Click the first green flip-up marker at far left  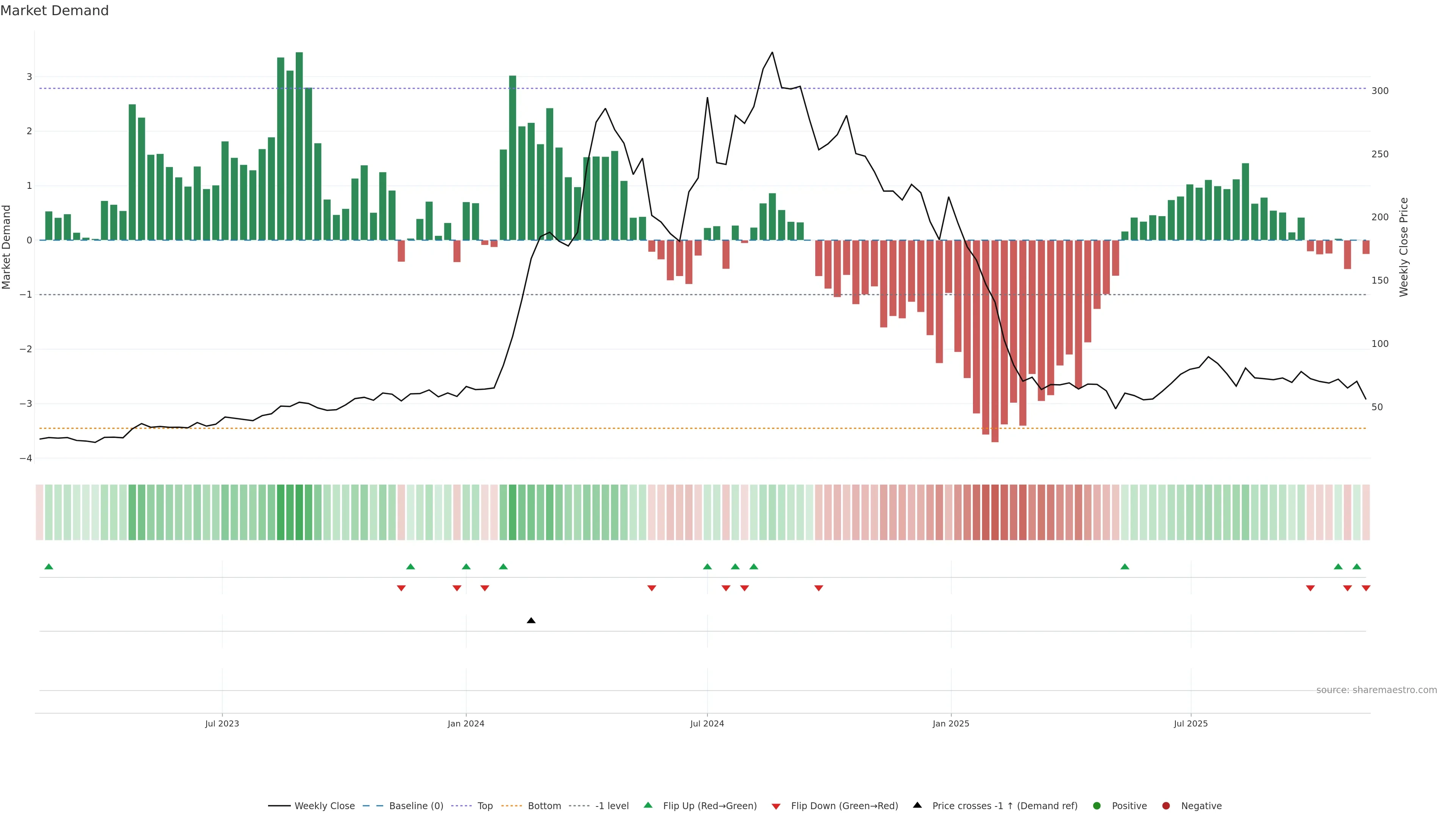(49, 566)
